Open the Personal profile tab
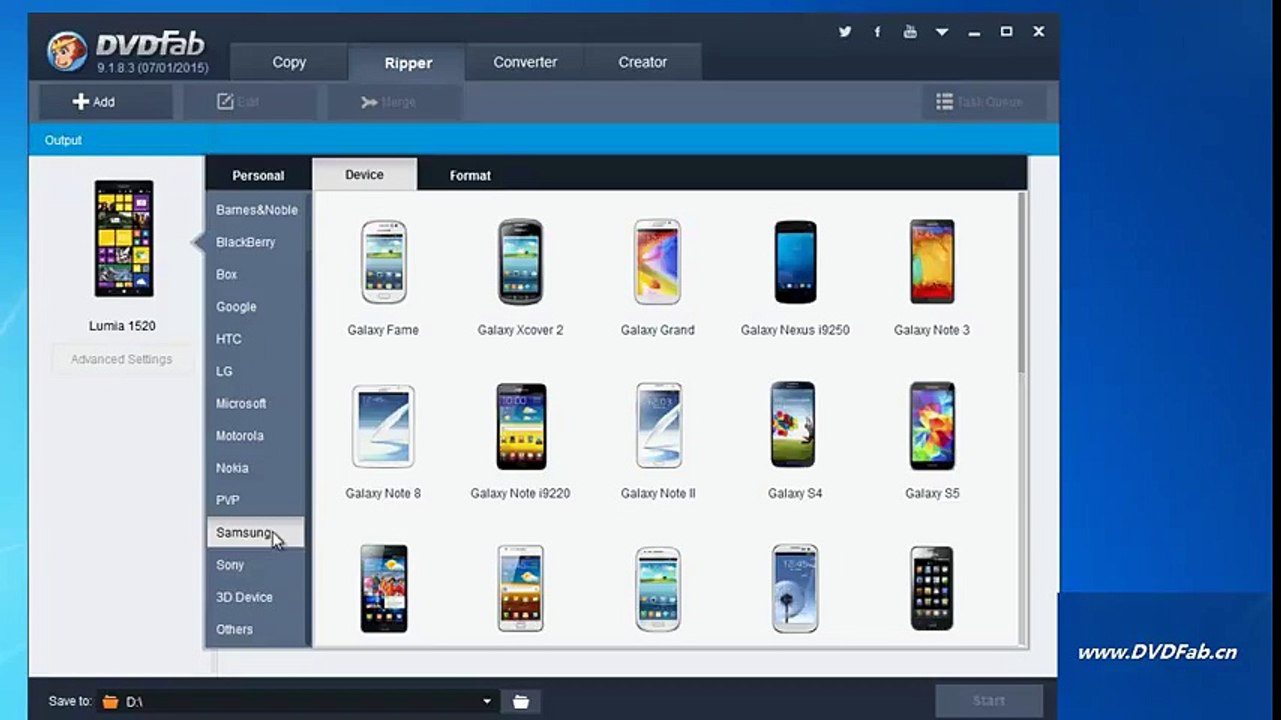Screen dimensions: 1281x720 click(x=258, y=175)
